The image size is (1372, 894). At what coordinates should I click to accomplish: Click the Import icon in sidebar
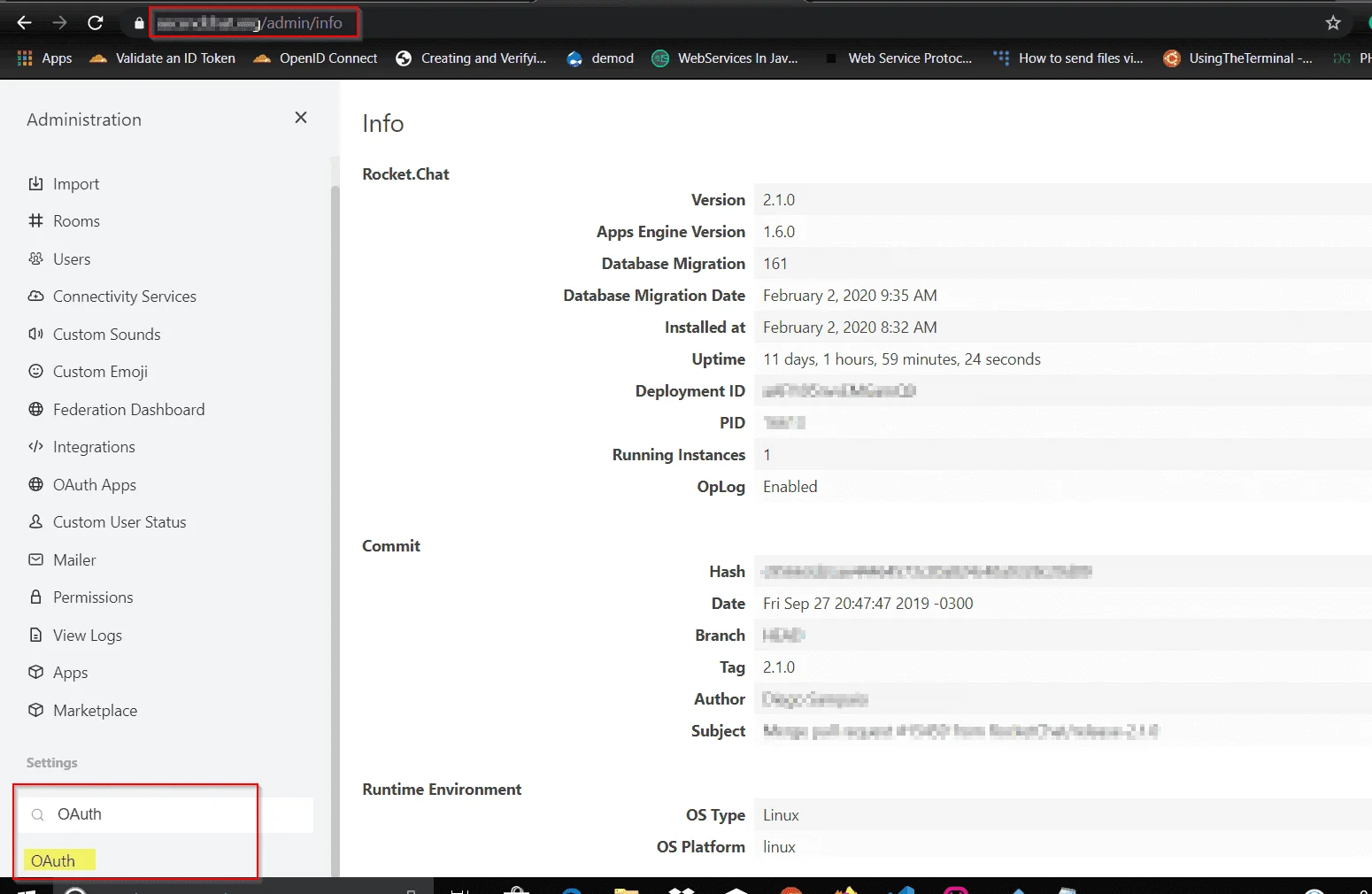35,184
